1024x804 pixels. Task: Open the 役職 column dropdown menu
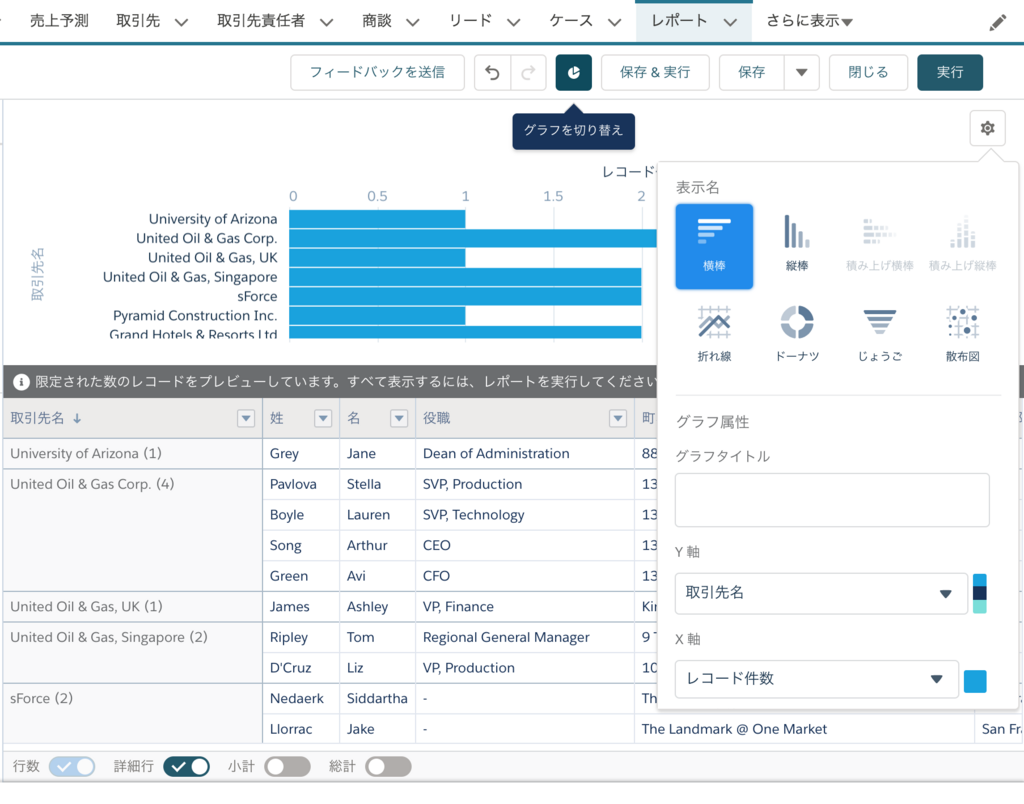point(618,419)
